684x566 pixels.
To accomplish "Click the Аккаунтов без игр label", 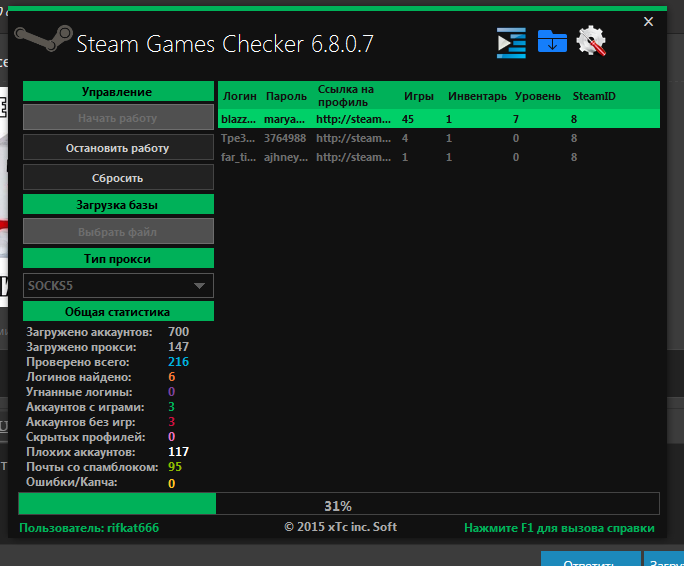I will click(x=81, y=422).
